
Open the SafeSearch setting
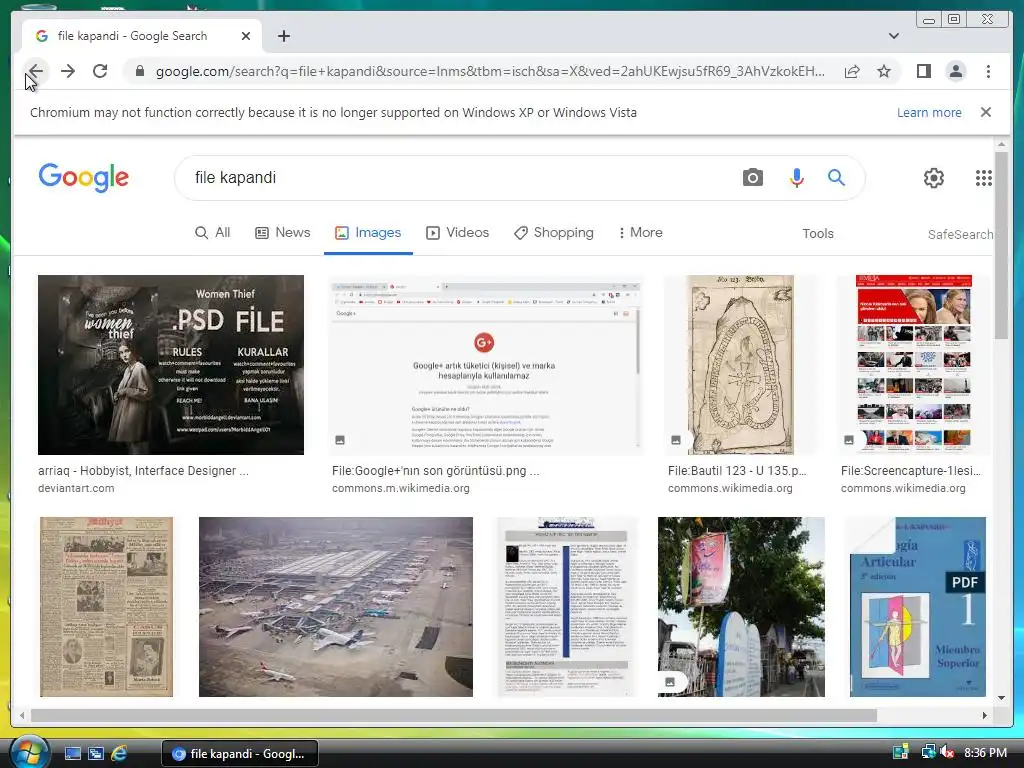coord(960,234)
